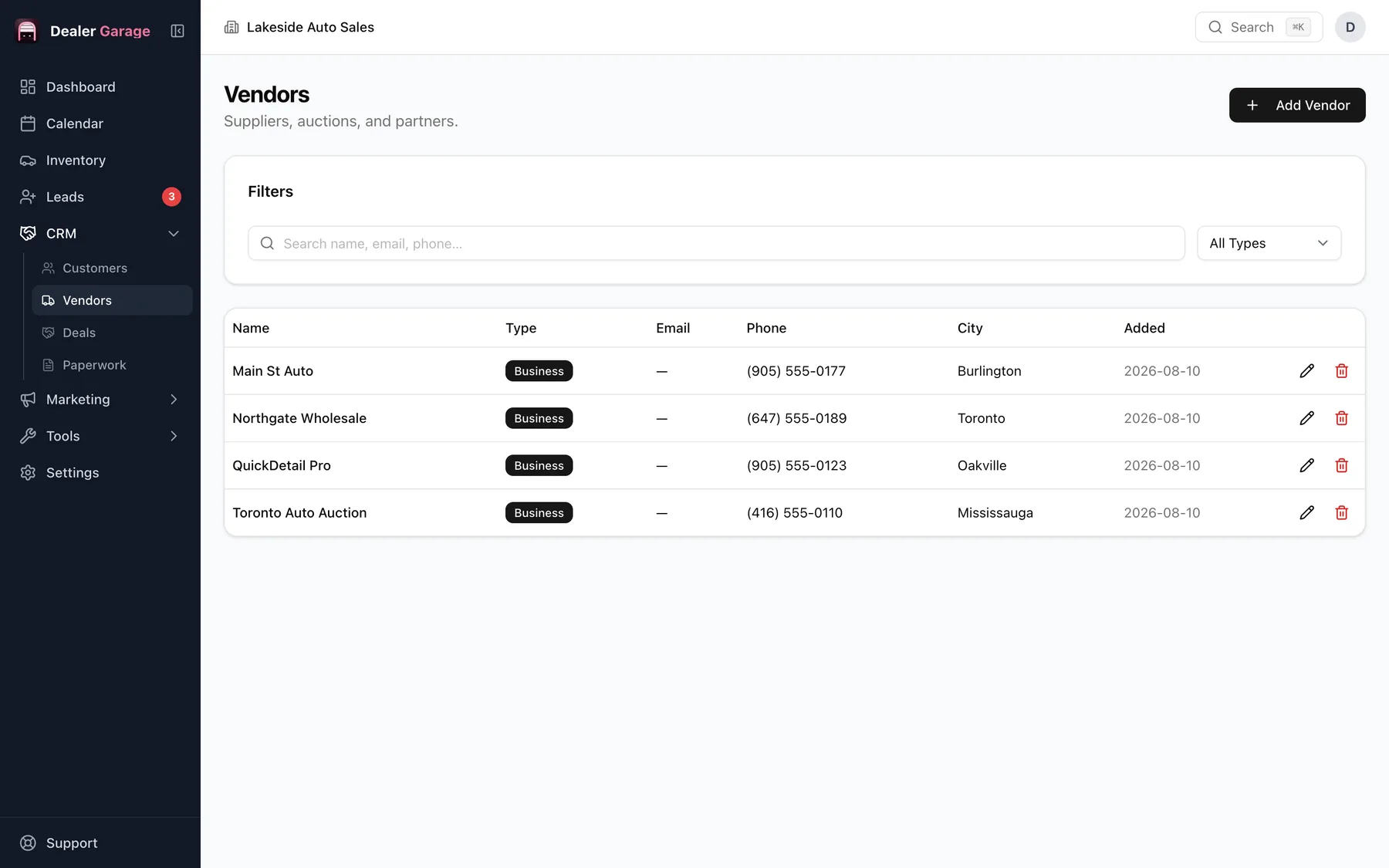Click the Settings gear icon
This screenshot has width=1389, height=868.
pos(28,473)
